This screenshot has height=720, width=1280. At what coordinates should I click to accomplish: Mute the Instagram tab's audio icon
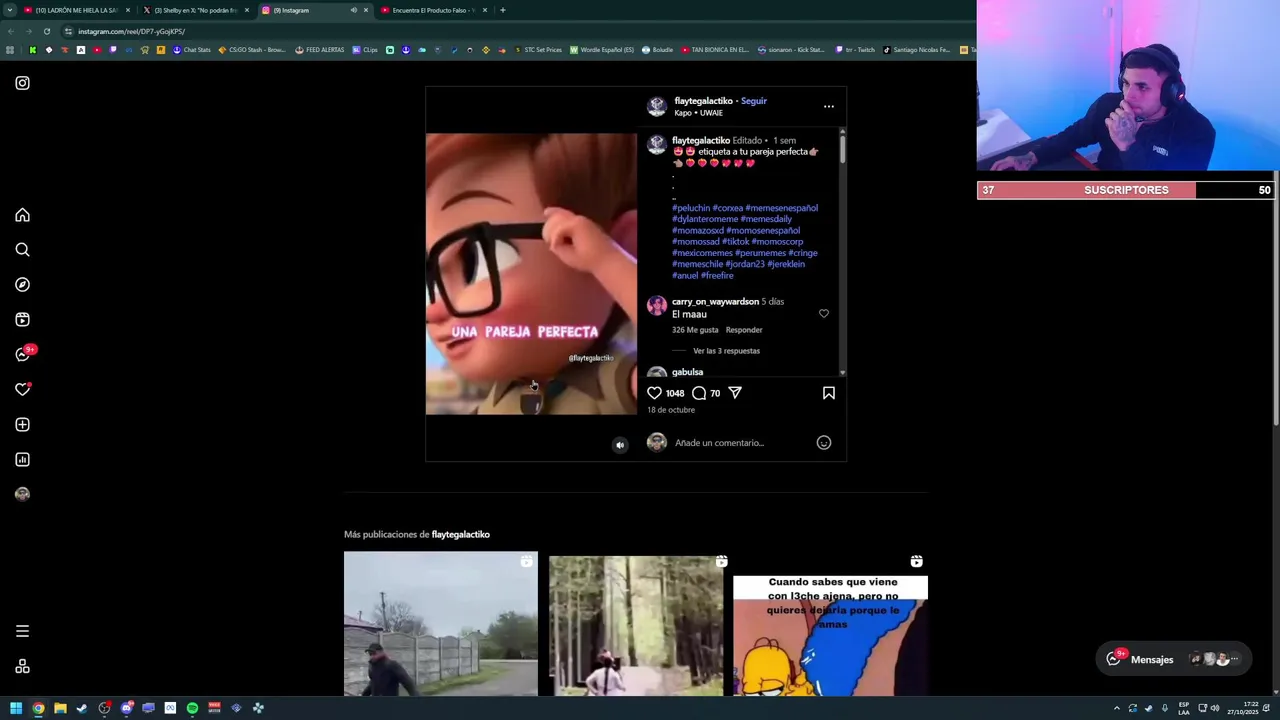point(353,10)
